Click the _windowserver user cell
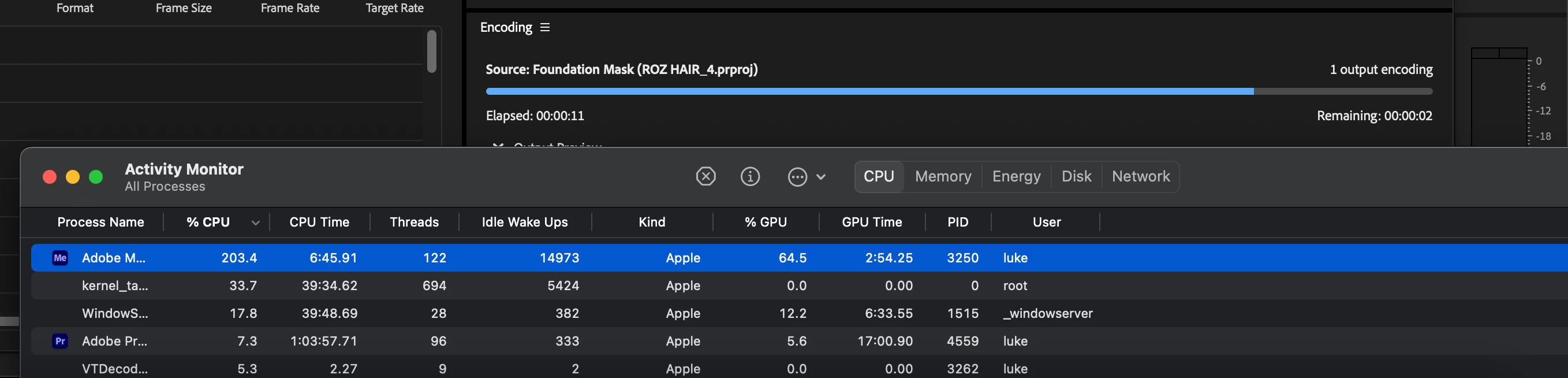The width and height of the screenshot is (1568, 378). click(1048, 313)
